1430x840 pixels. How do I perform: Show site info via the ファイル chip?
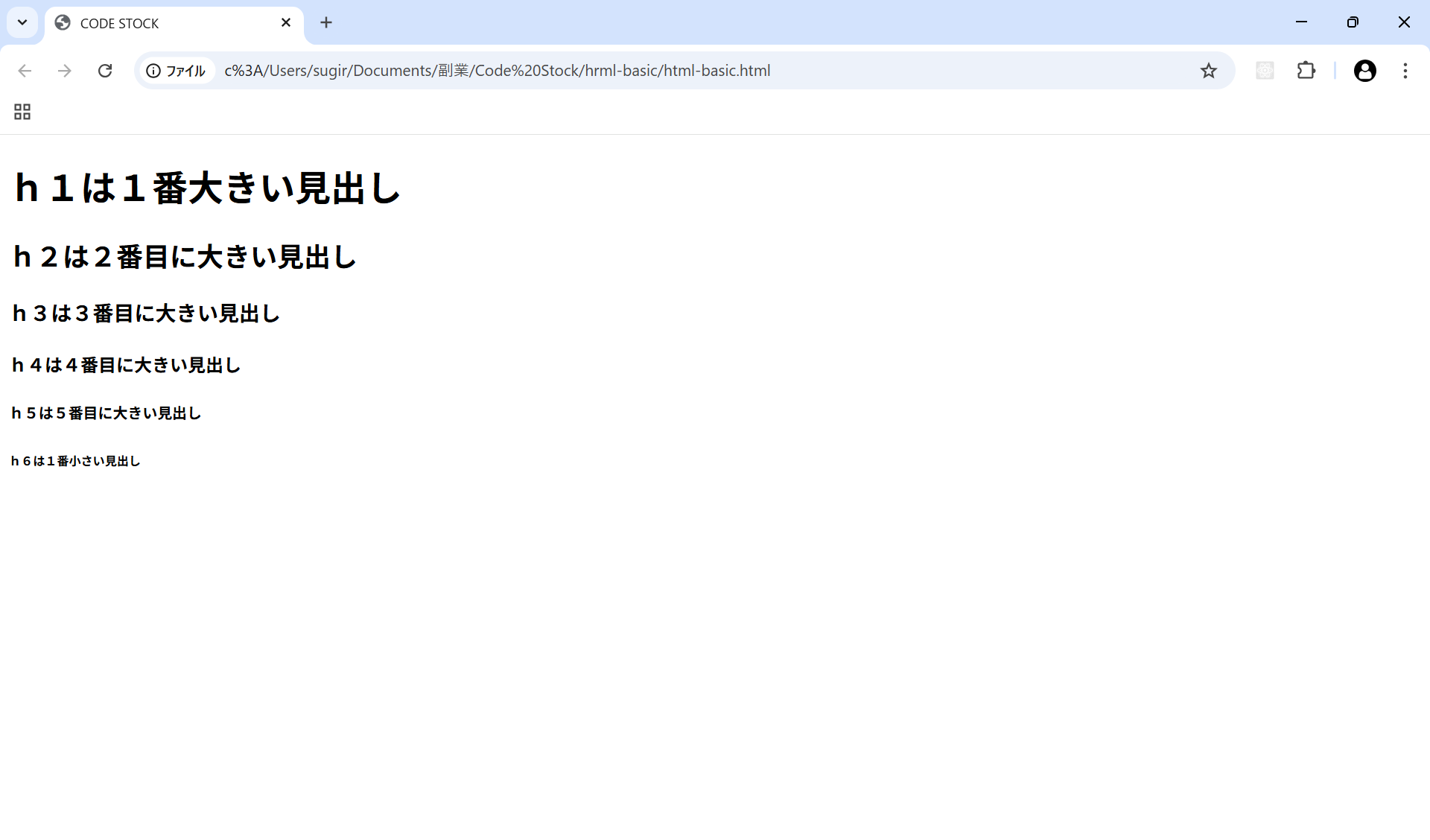[177, 71]
